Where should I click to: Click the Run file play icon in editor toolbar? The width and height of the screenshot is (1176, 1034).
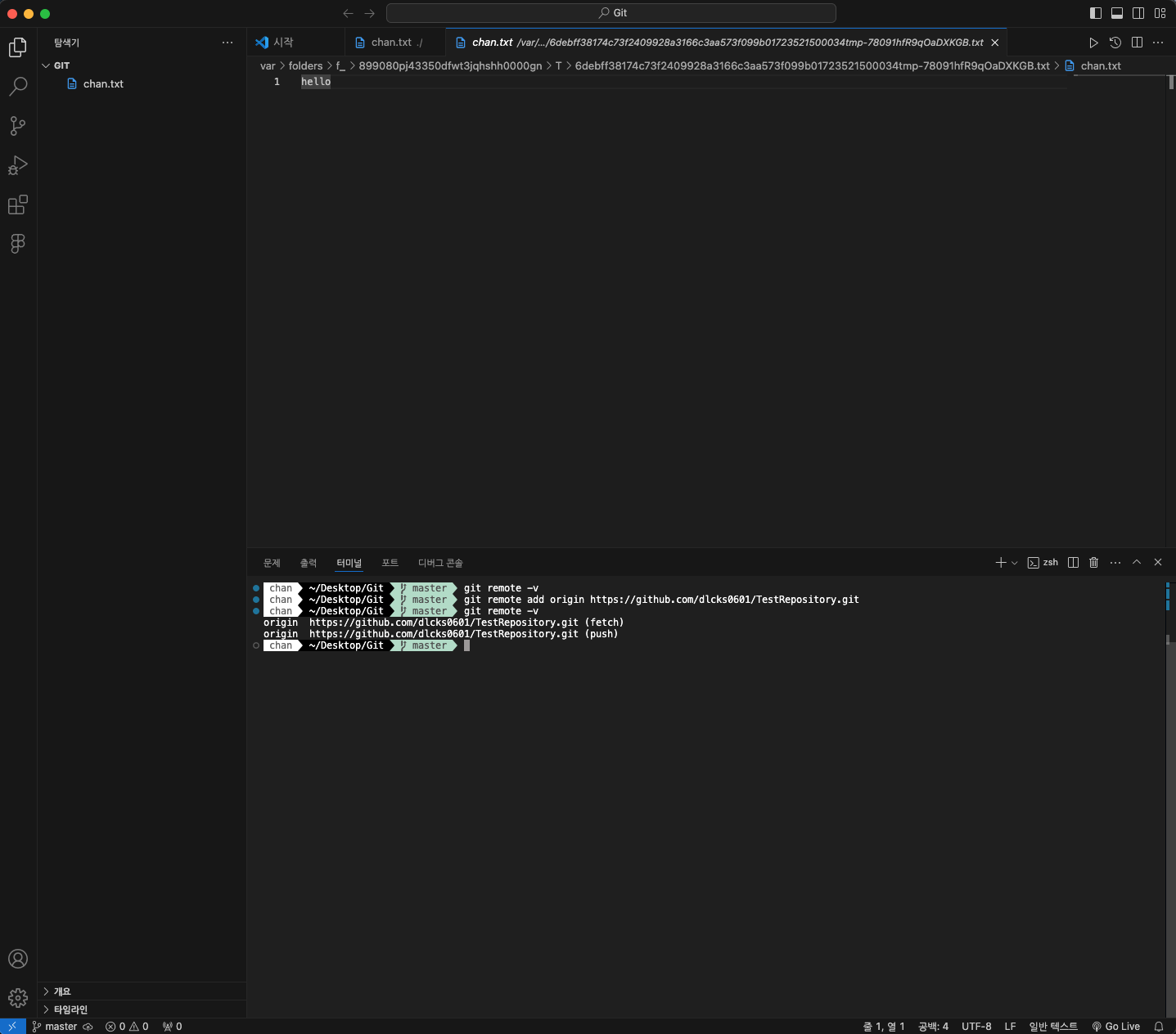1093,43
